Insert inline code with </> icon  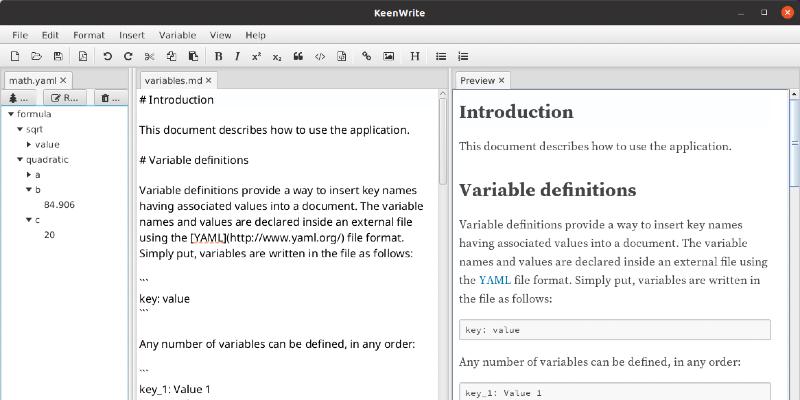[320, 56]
